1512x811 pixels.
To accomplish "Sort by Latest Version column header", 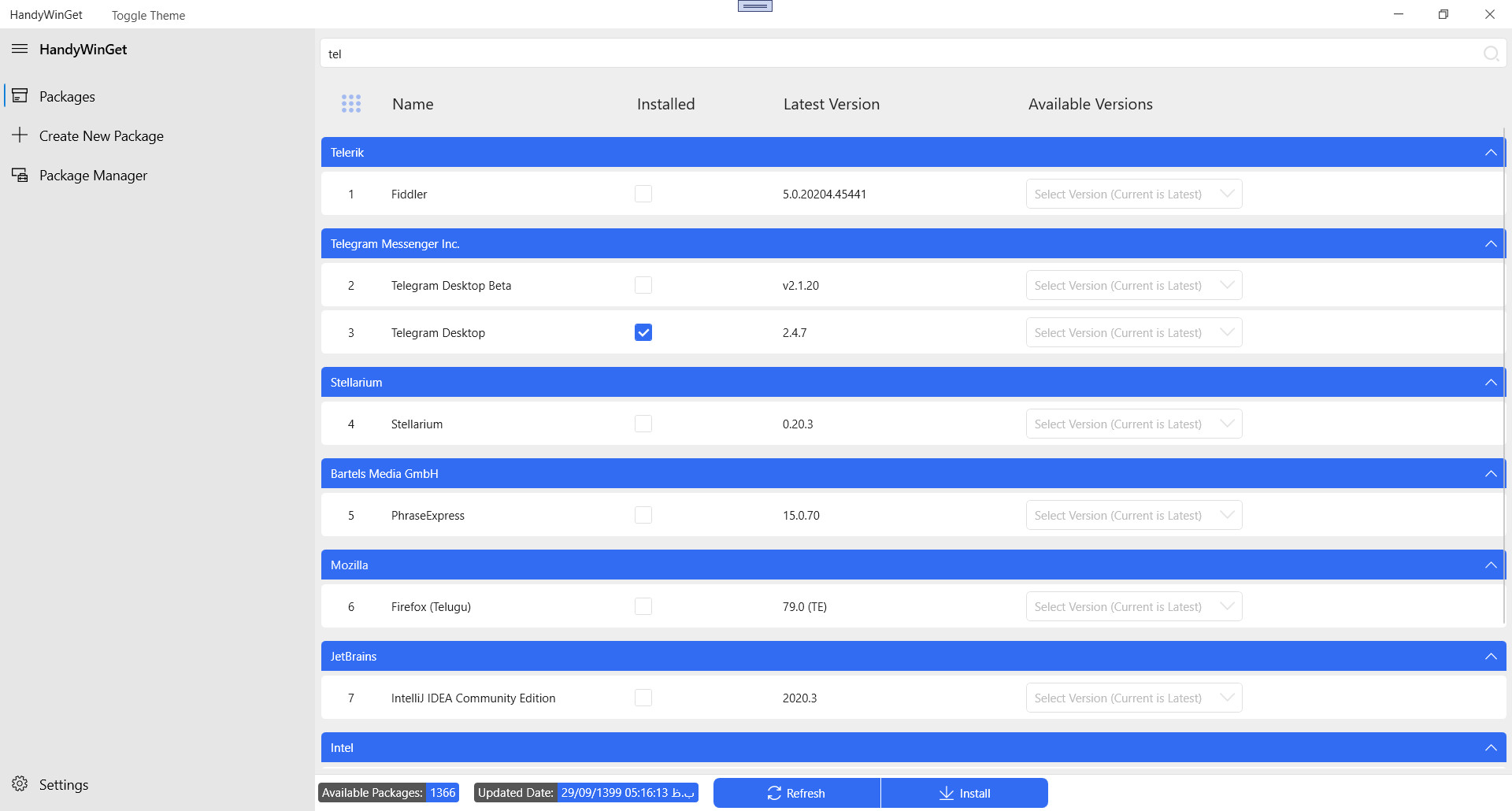I will pyautogui.click(x=832, y=104).
